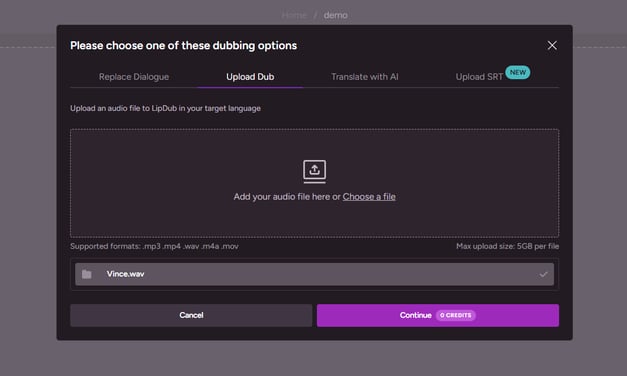This screenshot has width=627, height=376.
Task: Select the Upload Dub tab
Action: coord(250,76)
